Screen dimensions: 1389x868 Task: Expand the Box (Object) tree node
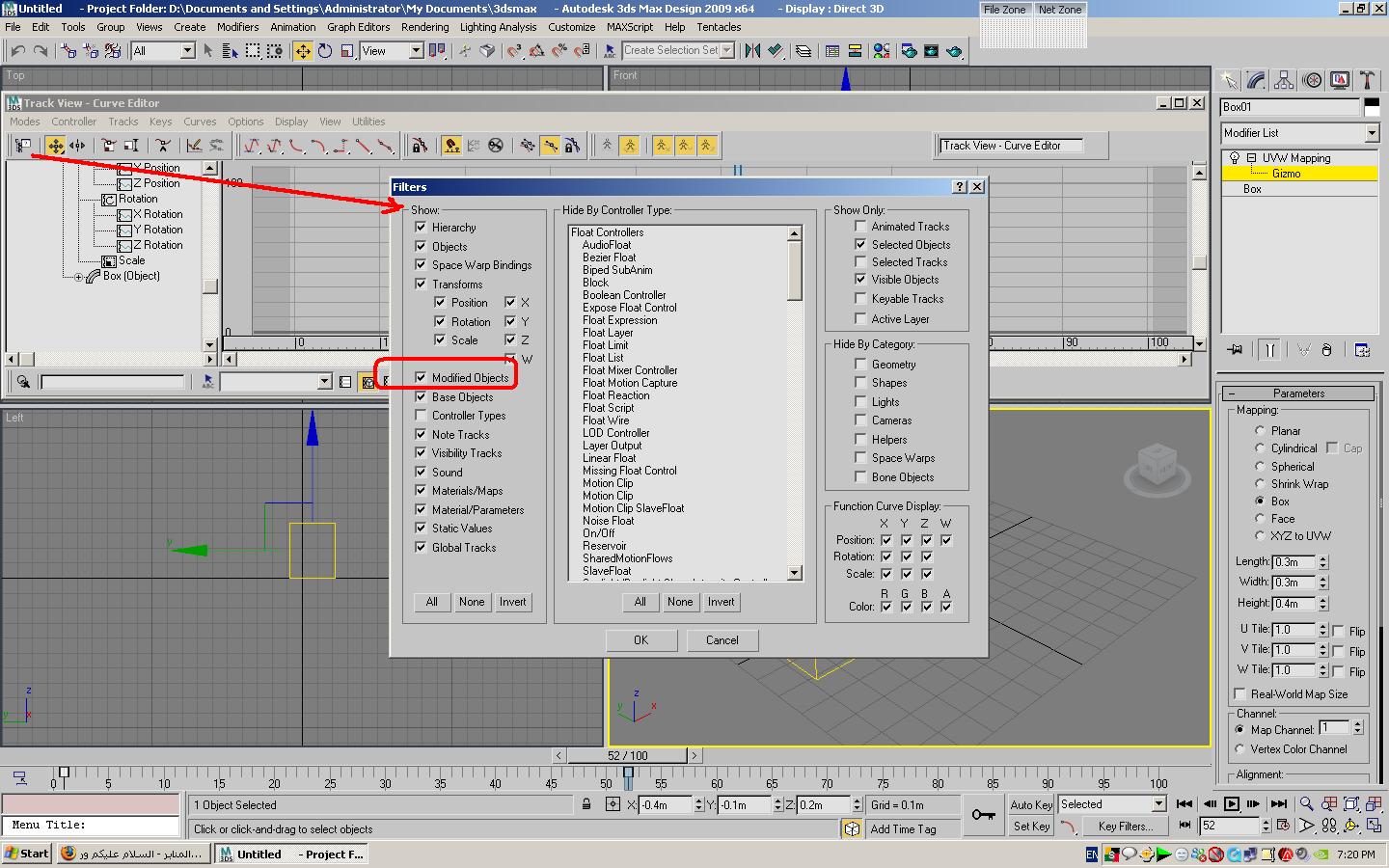coord(79,277)
